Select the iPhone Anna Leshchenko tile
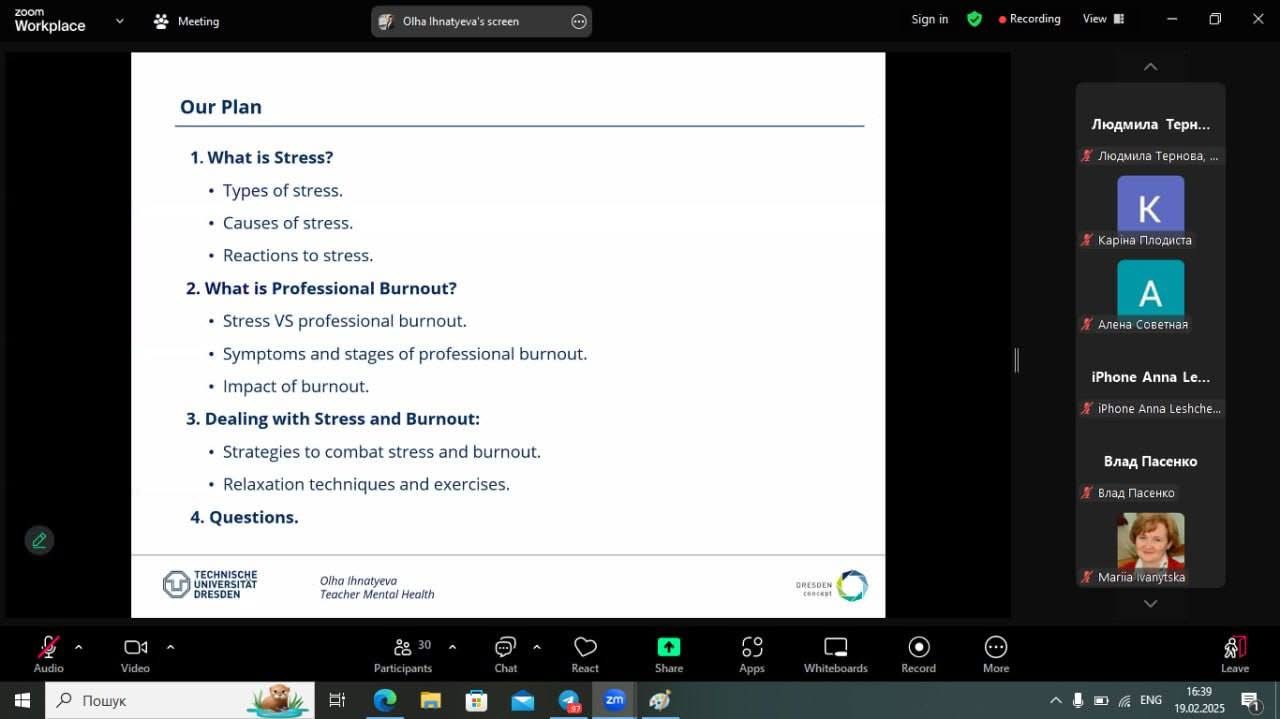Screen dimensions: 1280x719 point(1150,378)
